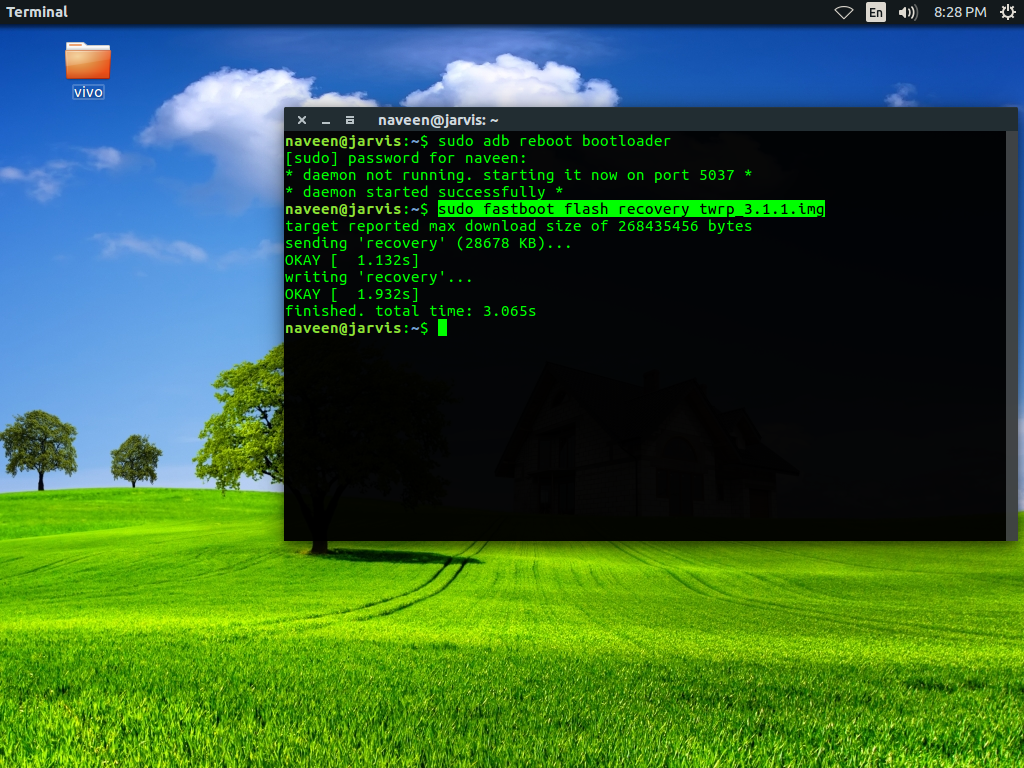Open the Wi-Fi network indicator

(843, 12)
